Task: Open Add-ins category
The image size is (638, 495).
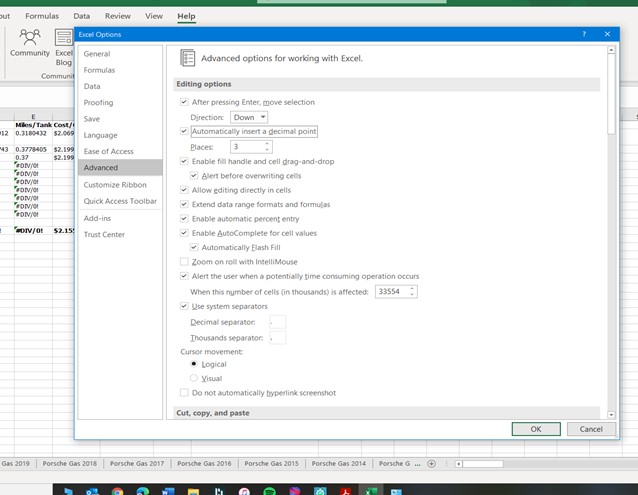Action: (x=120, y=218)
